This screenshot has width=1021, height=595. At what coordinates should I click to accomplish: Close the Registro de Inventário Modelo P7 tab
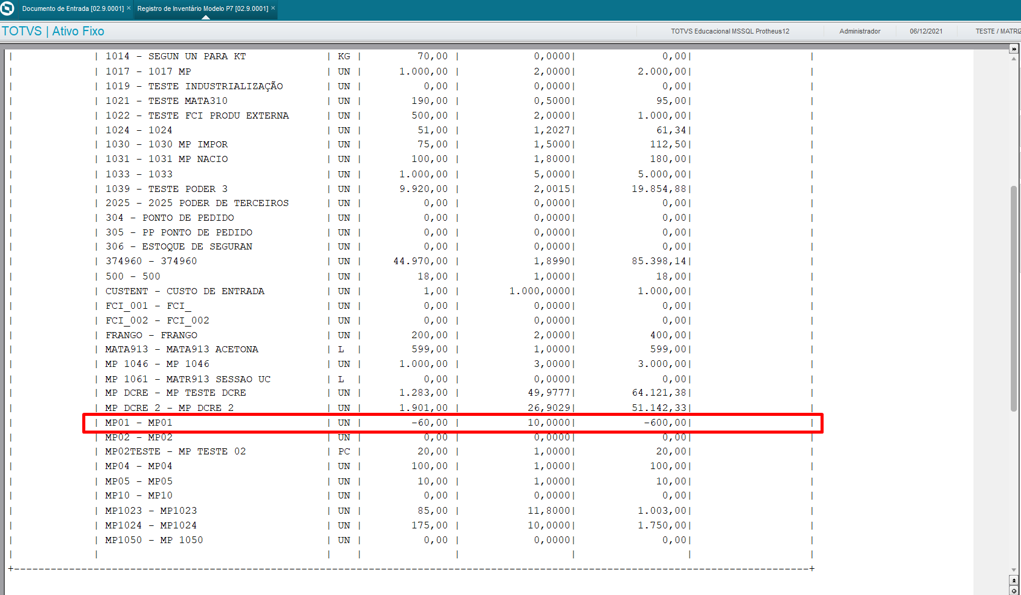[273, 8]
